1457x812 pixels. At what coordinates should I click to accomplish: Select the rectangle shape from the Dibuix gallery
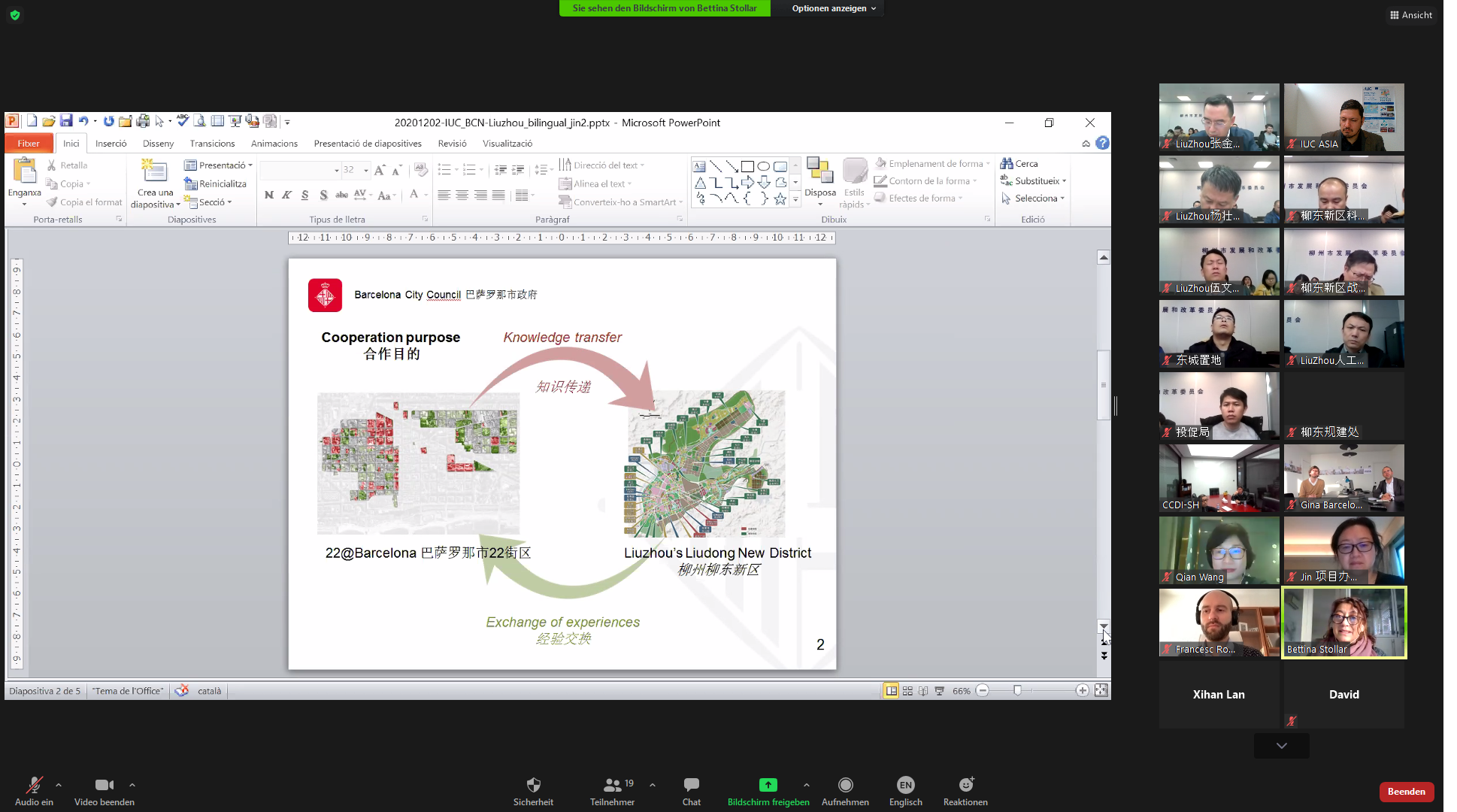click(747, 165)
